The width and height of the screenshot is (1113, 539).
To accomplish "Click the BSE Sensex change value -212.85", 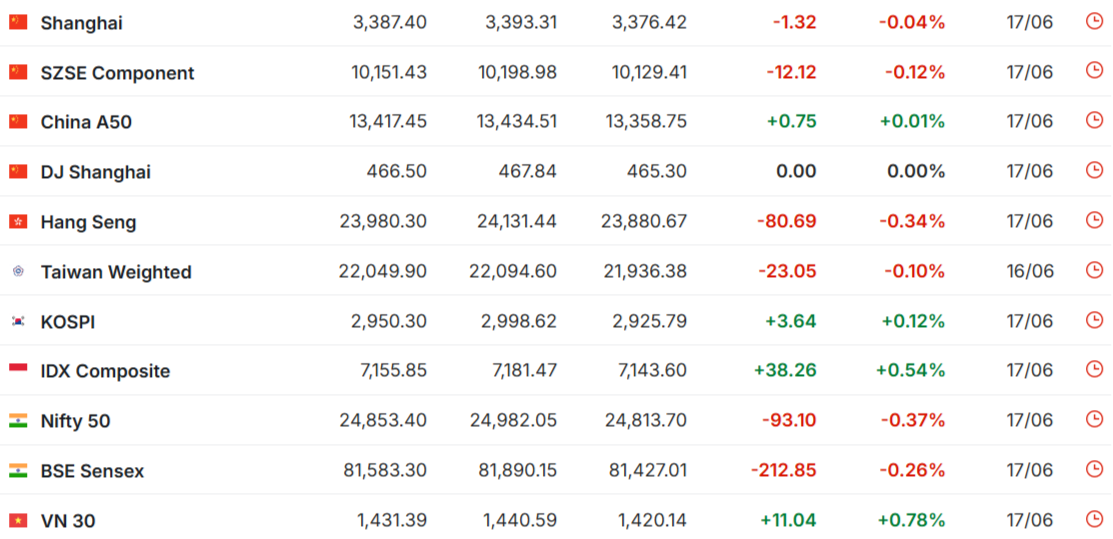I will click(784, 470).
